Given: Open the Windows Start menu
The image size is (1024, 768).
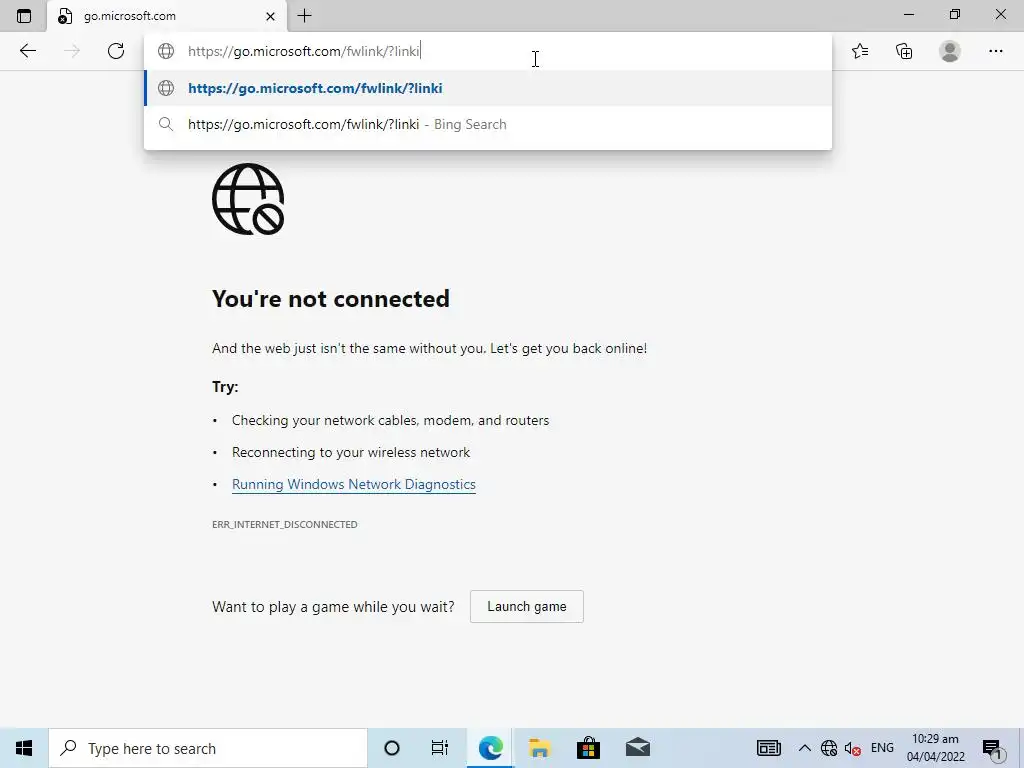Looking at the screenshot, I should coord(24,748).
